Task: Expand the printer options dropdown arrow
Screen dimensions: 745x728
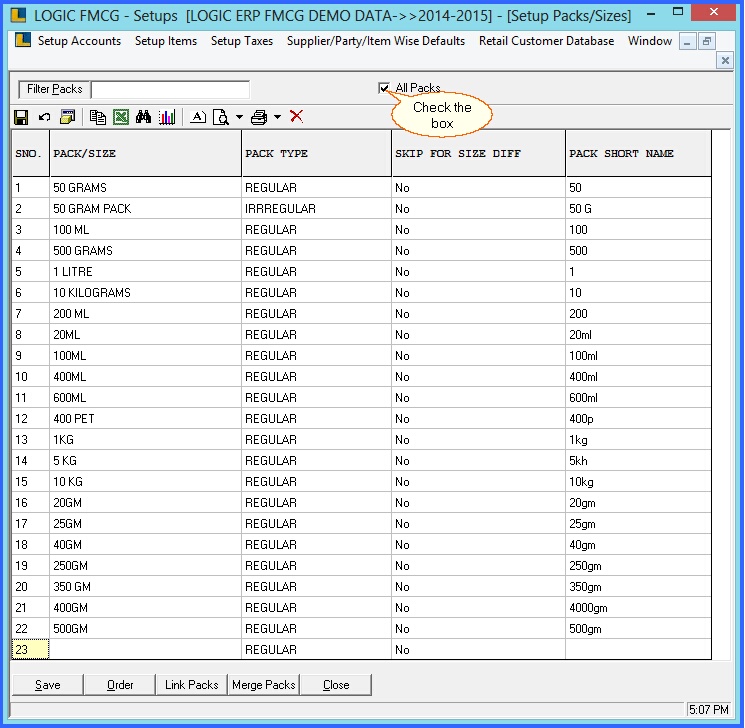Action: [277, 117]
